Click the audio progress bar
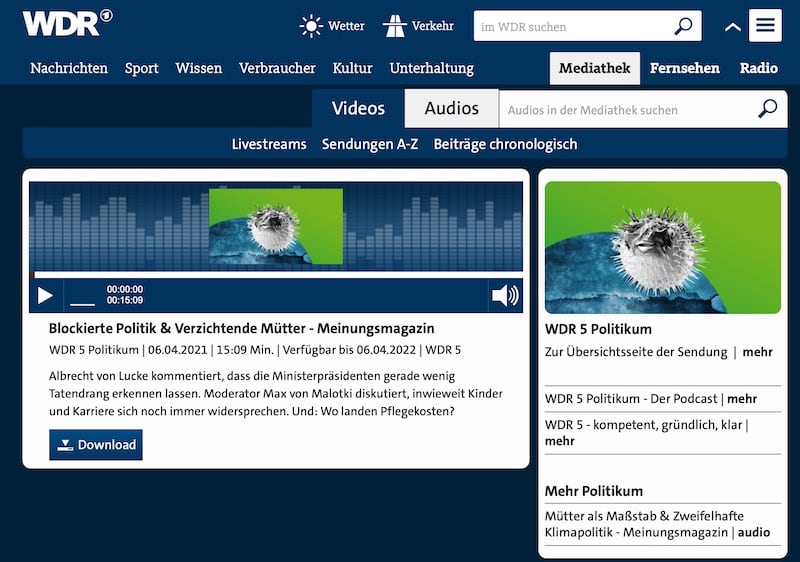The height and width of the screenshot is (562, 800). [276, 274]
